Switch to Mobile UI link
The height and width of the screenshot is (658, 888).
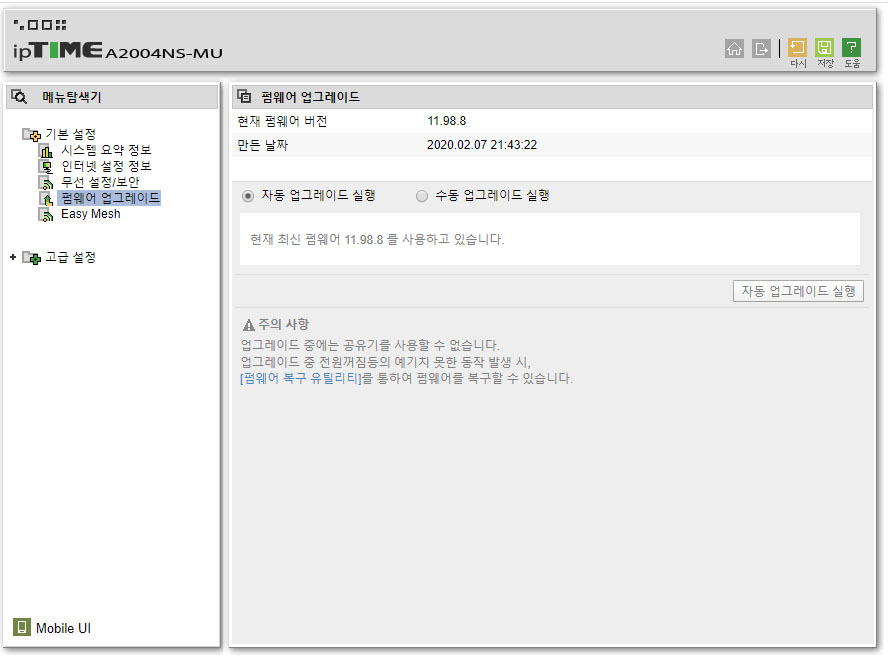[63, 628]
